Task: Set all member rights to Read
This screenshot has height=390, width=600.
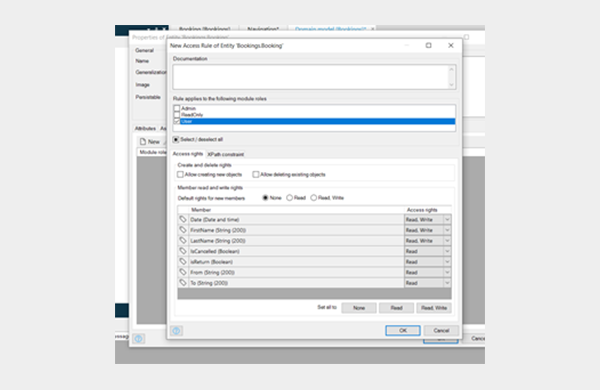Action: pos(396,308)
